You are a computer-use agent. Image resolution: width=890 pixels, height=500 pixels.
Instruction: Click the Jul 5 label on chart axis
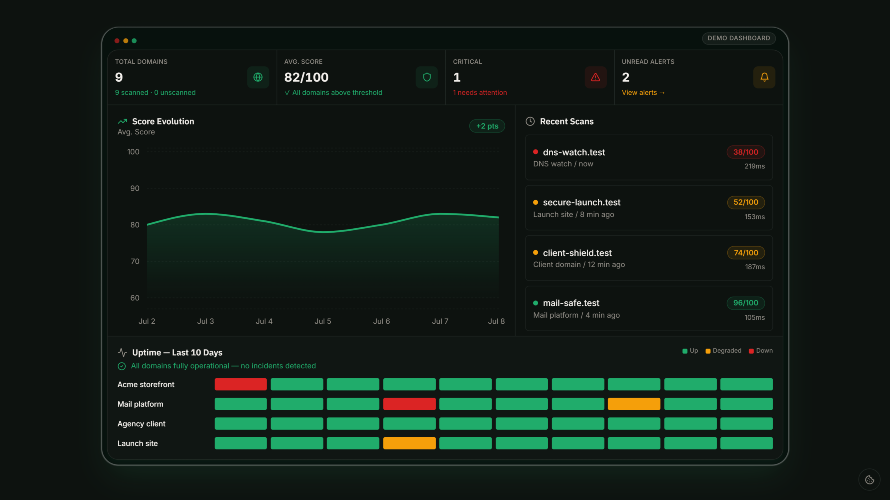(322, 321)
